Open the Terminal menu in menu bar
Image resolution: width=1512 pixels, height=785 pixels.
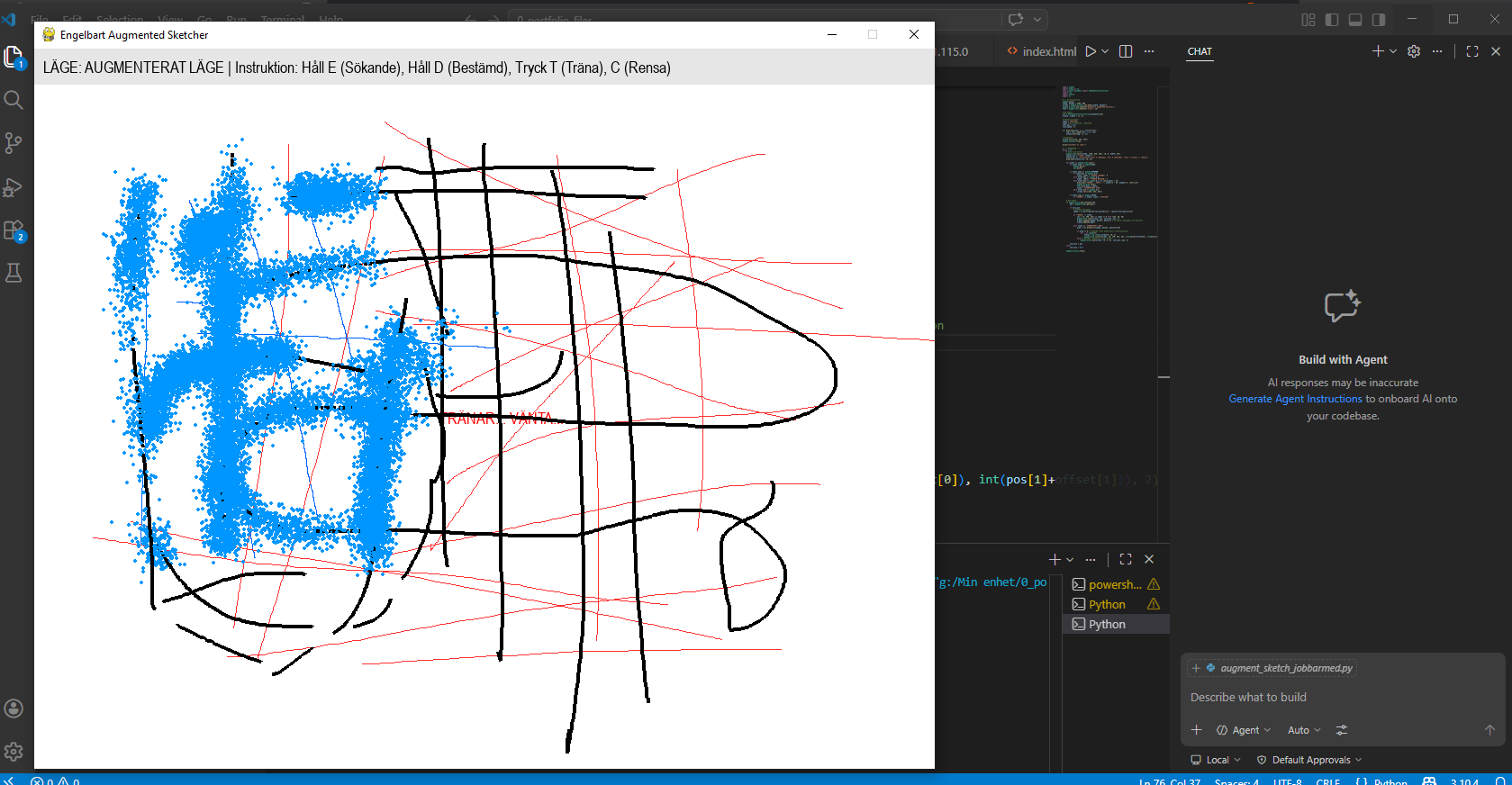282,19
